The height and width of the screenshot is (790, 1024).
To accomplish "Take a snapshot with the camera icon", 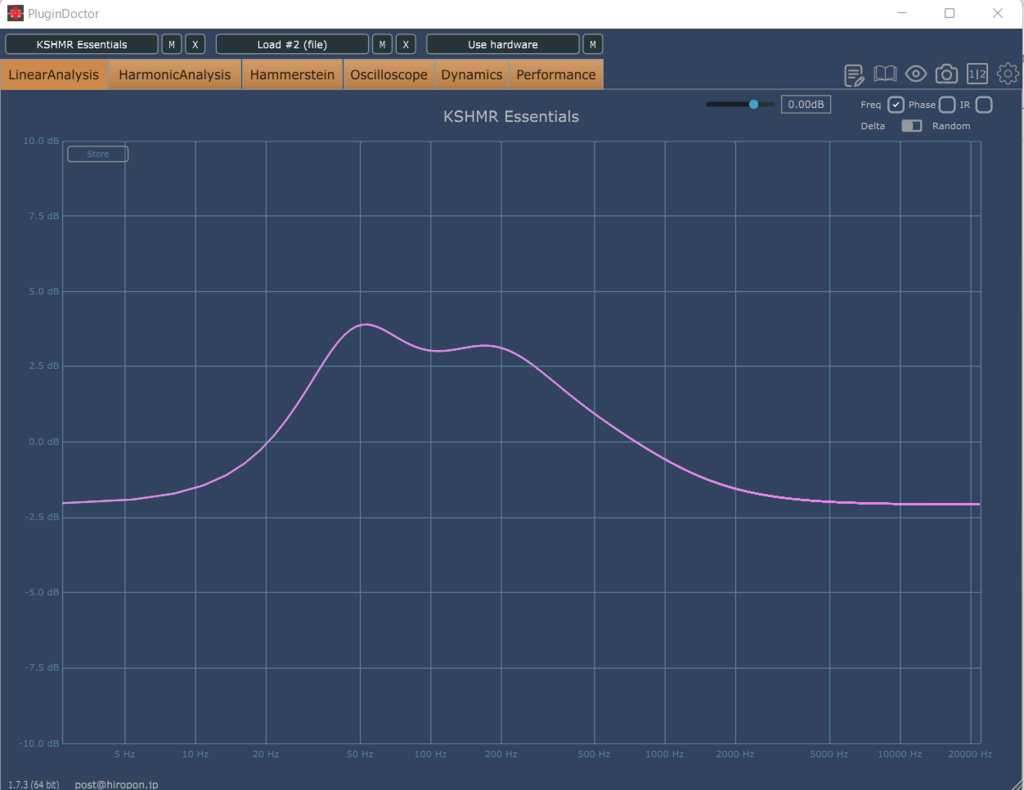I will click(x=946, y=74).
